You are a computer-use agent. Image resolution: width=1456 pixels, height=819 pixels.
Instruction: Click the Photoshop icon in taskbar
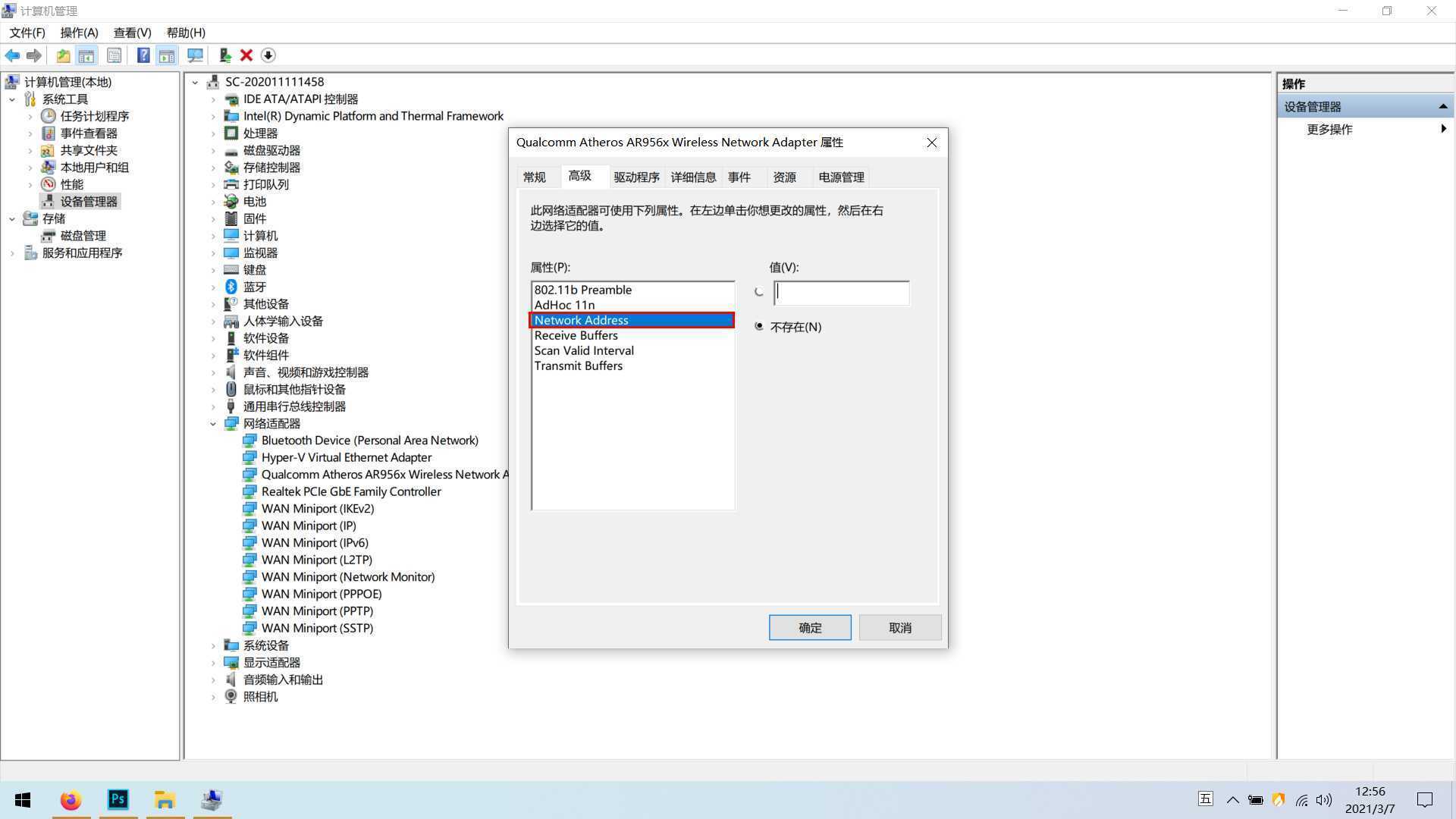coord(117,800)
